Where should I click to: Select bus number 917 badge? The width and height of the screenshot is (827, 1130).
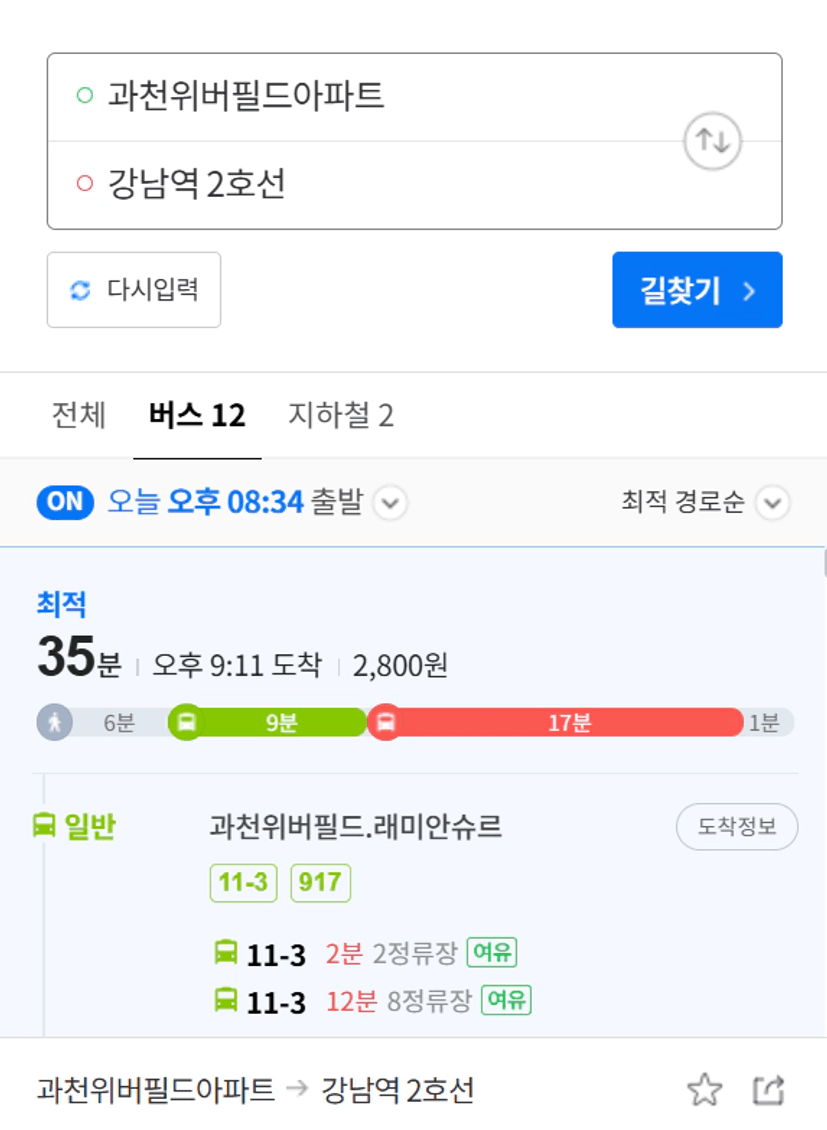pos(321,883)
